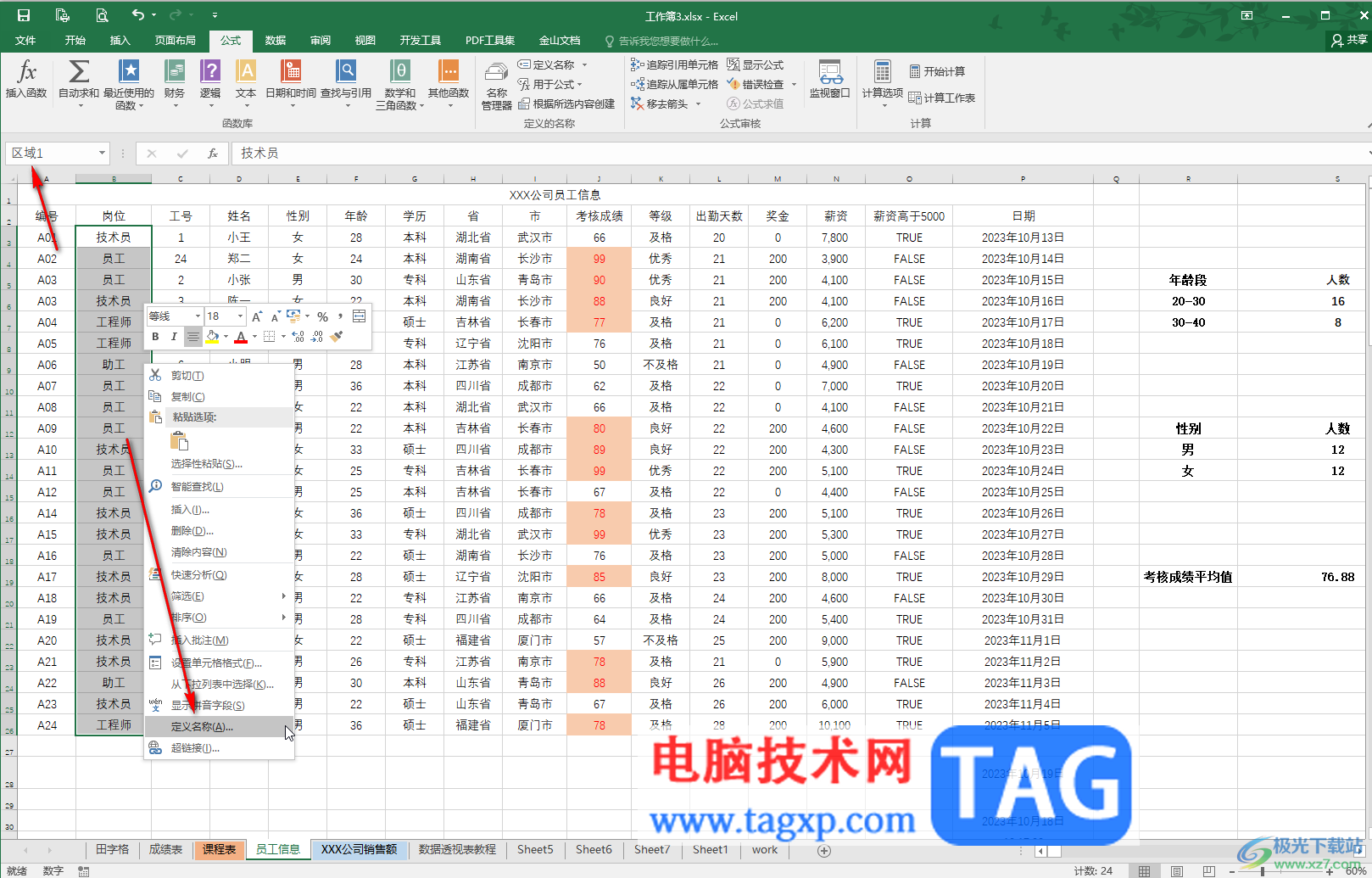Expand the Define Name (定义名称) dropdown arrow
The height and width of the screenshot is (878, 1372).
(x=584, y=64)
